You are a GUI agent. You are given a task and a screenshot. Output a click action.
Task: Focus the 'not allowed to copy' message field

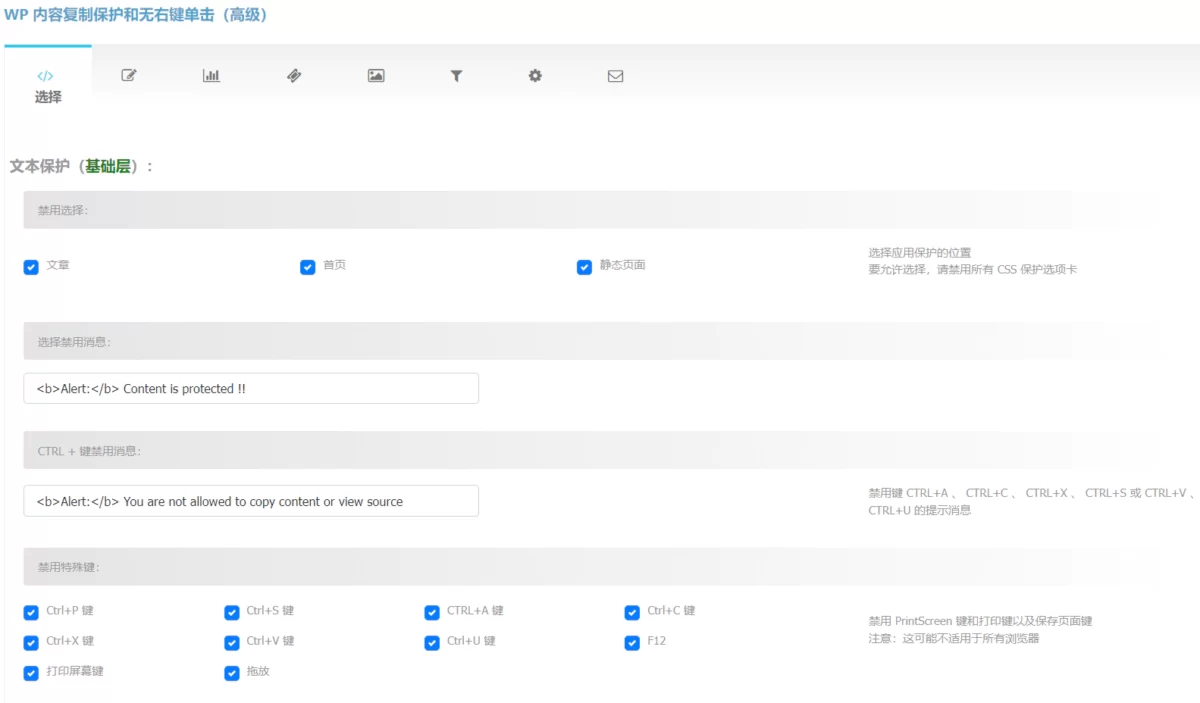click(251, 501)
